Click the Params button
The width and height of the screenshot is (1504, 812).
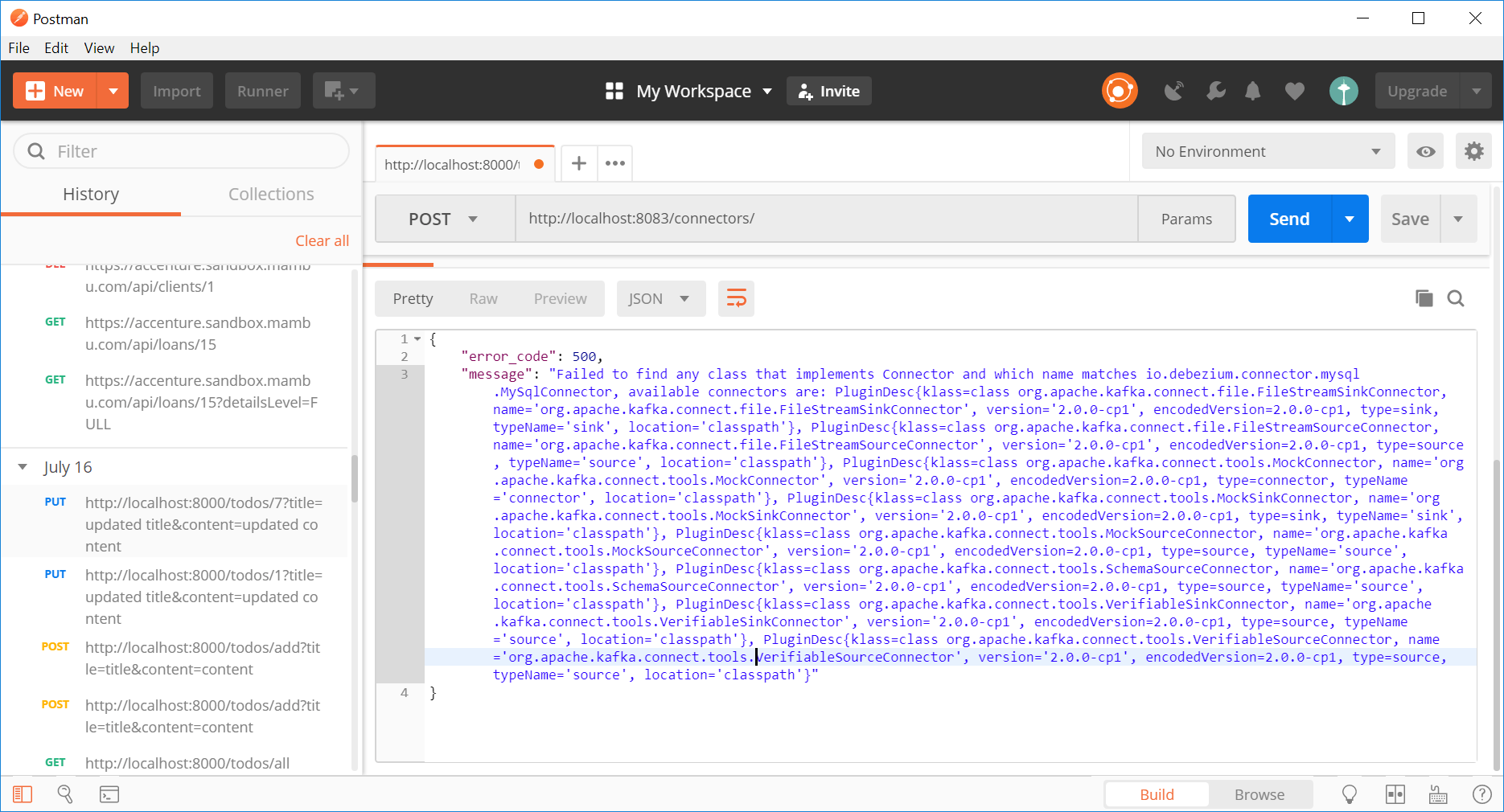click(1186, 219)
